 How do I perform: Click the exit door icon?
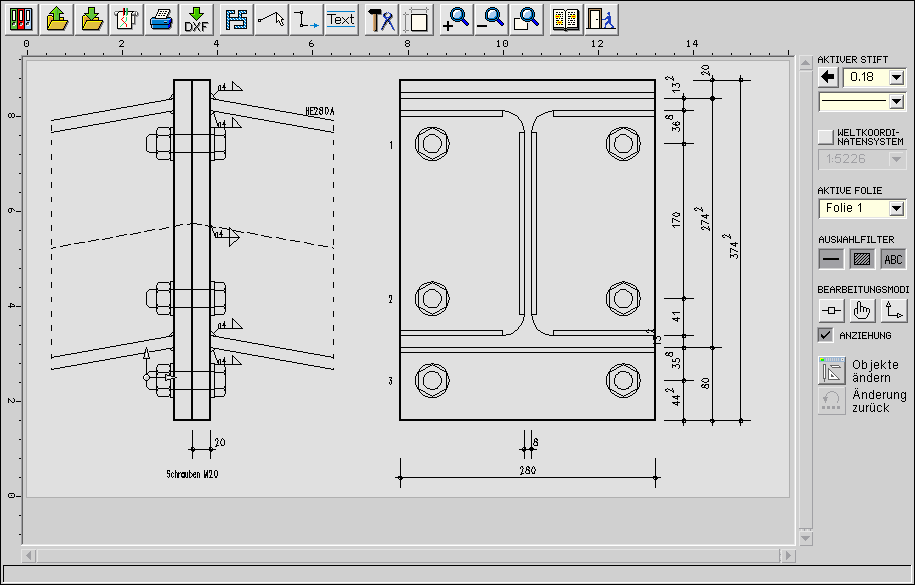coord(599,19)
